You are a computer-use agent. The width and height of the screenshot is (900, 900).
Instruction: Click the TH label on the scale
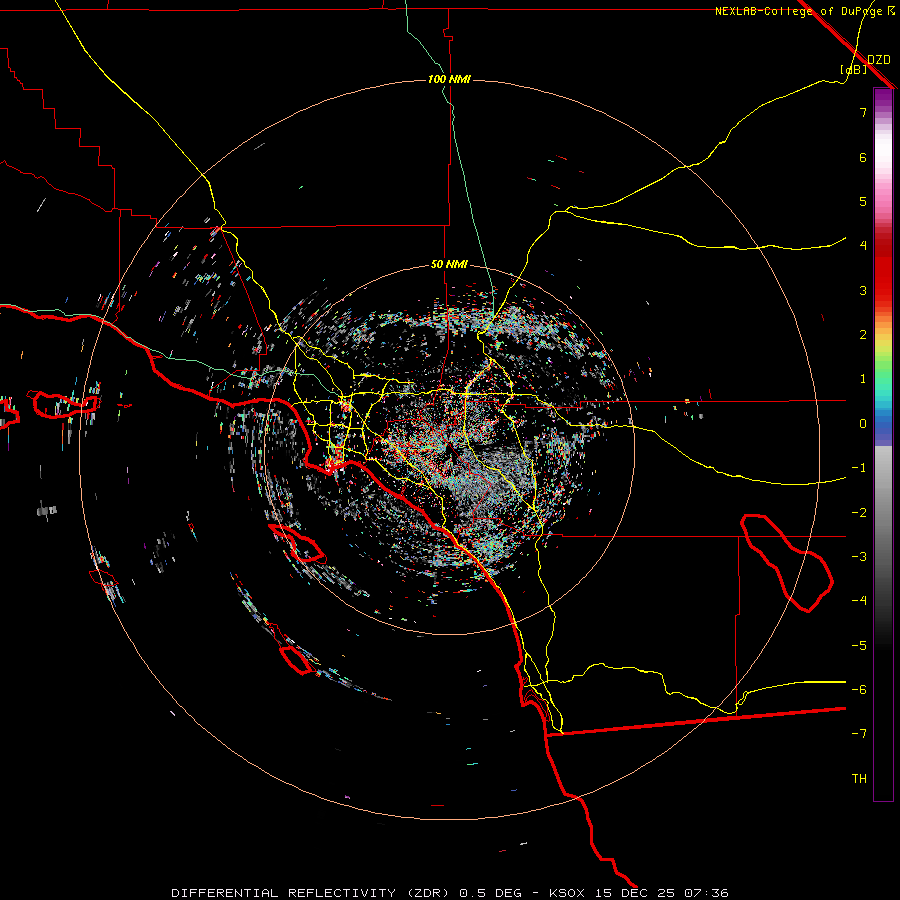click(859, 779)
